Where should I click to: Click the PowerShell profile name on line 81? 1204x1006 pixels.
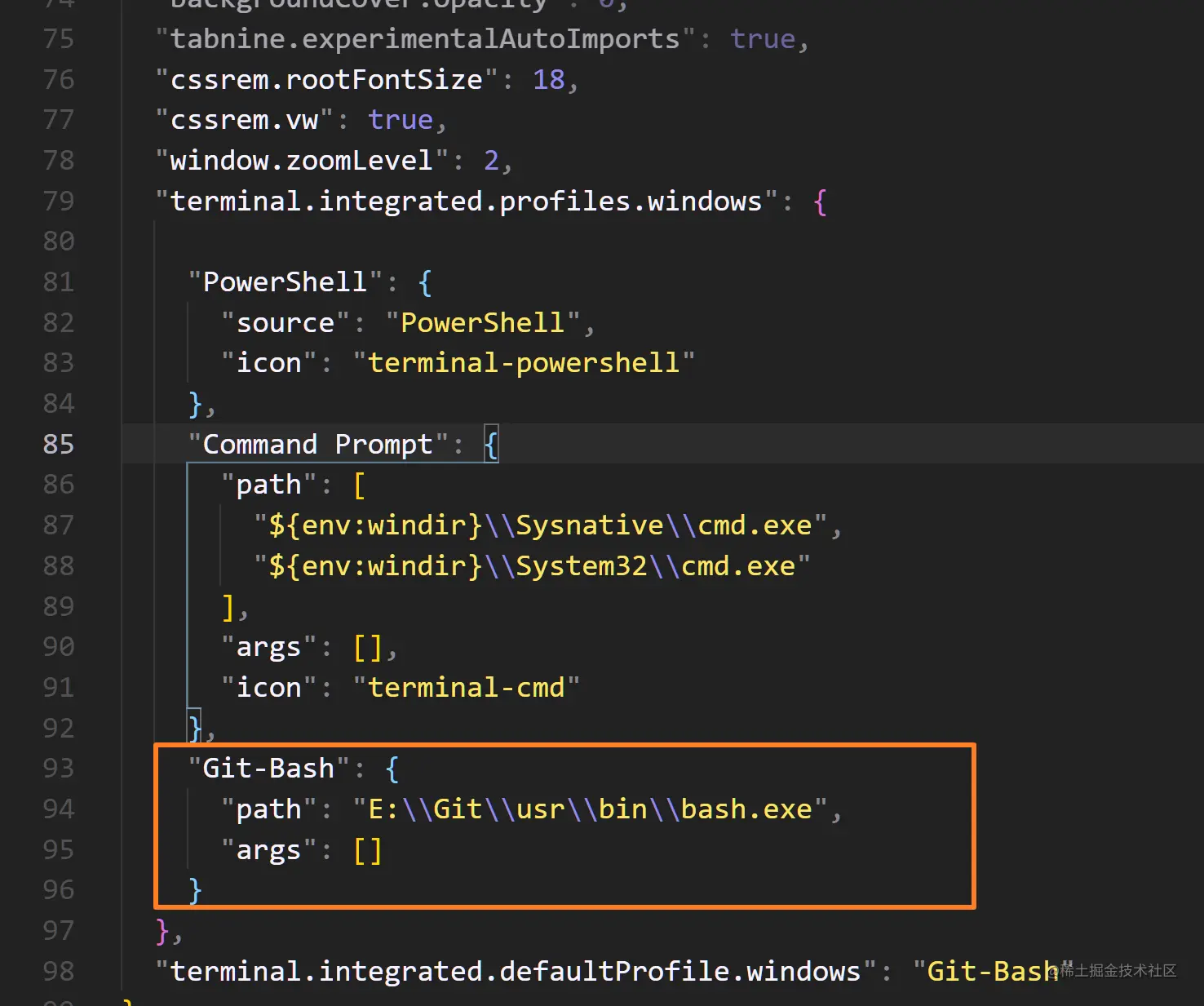pos(283,281)
